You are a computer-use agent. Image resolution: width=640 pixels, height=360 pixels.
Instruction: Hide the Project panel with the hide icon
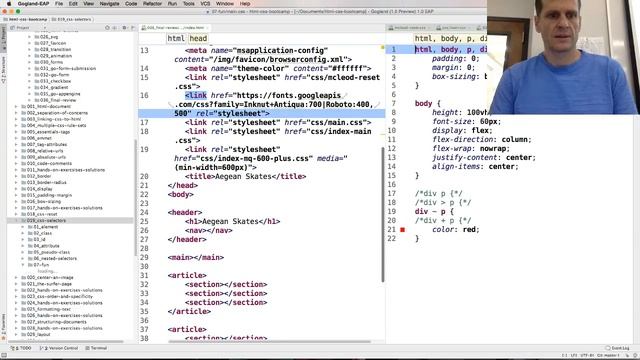[x=133, y=28]
